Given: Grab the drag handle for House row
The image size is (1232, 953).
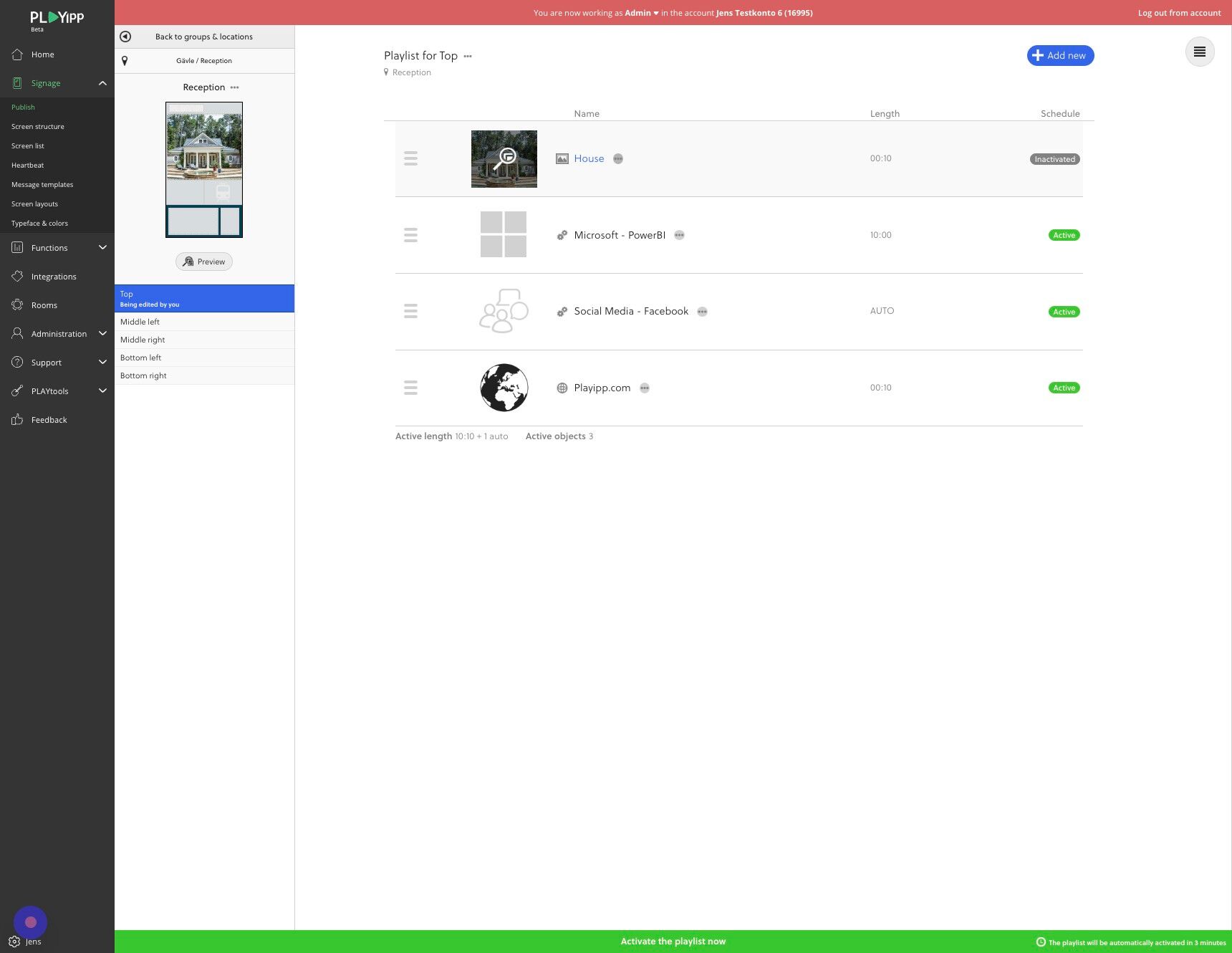Looking at the screenshot, I should tap(410, 158).
